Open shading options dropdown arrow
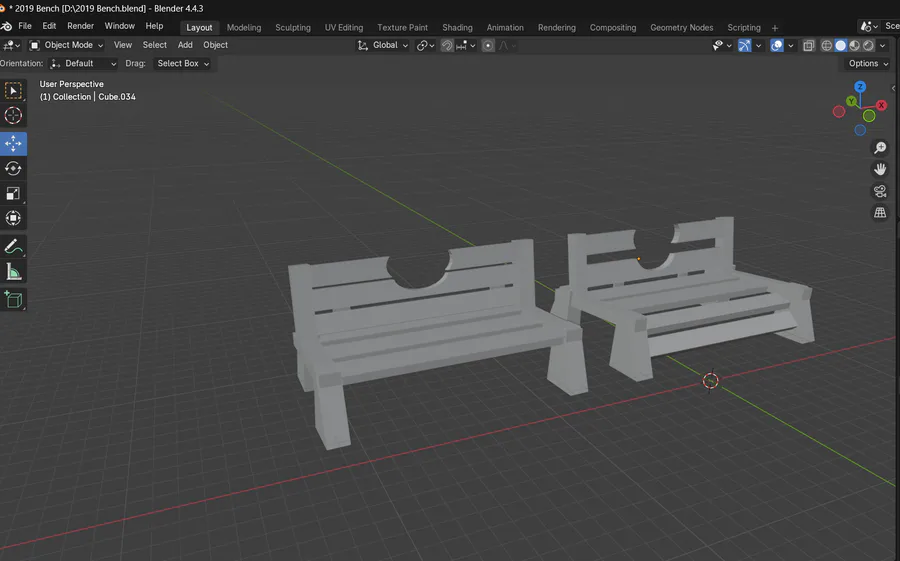This screenshot has width=900, height=561. 883,45
